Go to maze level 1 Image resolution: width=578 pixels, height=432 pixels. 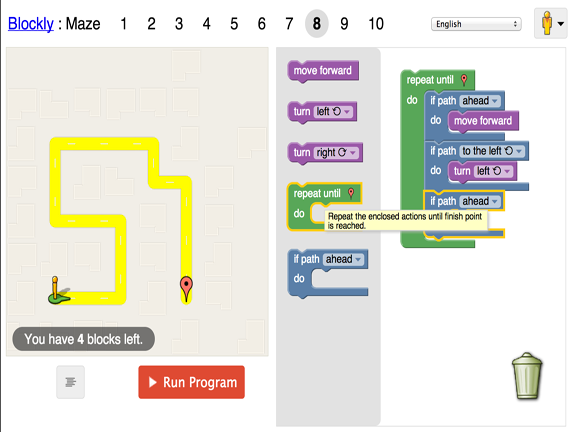(x=123, y=24)
